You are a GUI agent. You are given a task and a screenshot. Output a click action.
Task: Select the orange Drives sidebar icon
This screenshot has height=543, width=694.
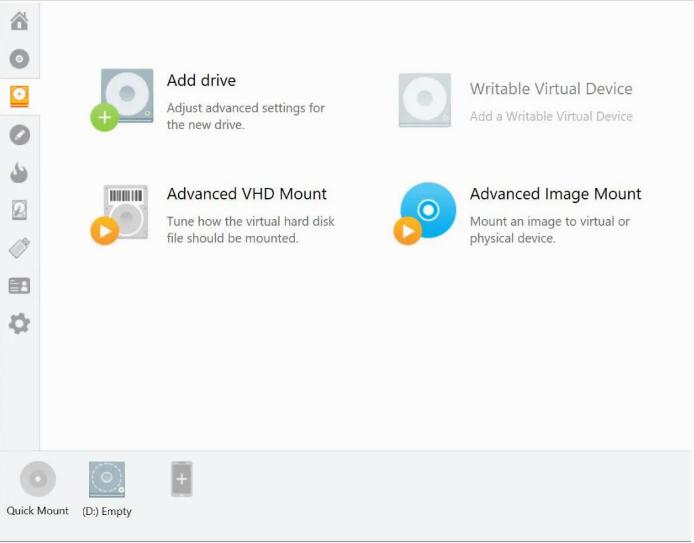[19, 96]
